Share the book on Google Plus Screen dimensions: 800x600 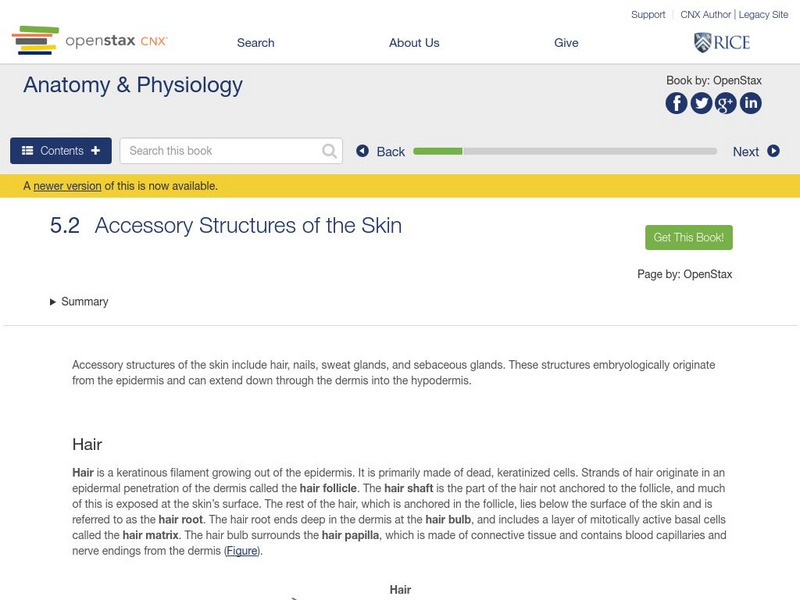pos(726,103)
